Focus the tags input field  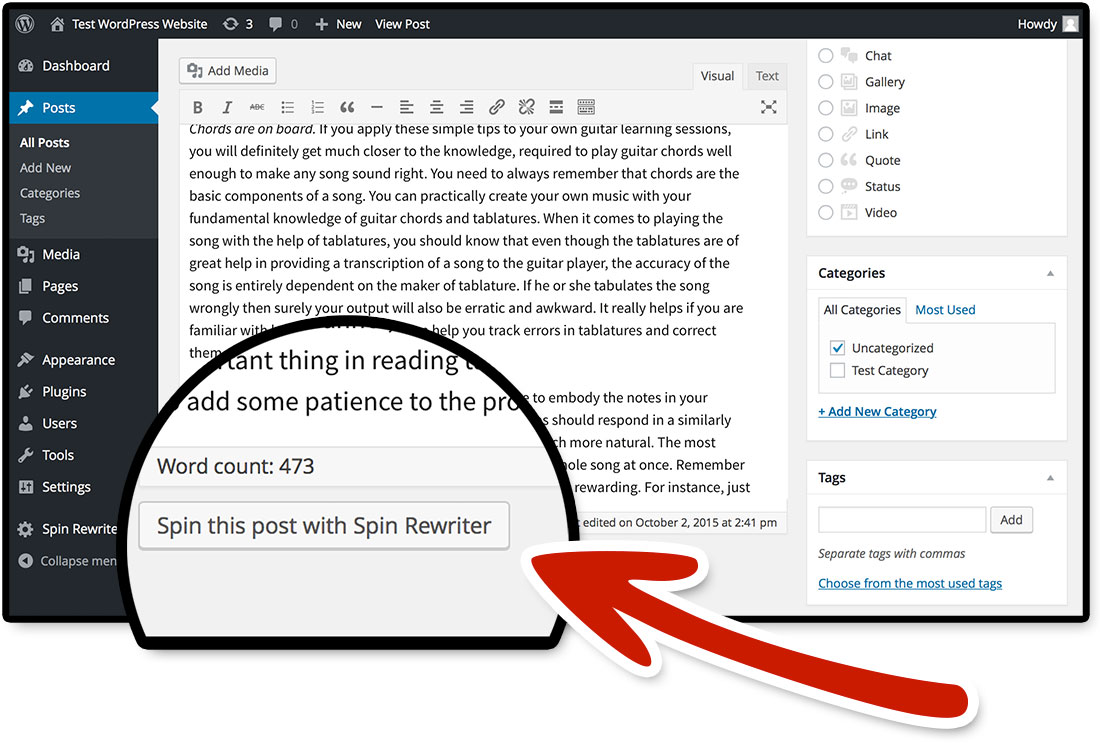pos(902,520)
